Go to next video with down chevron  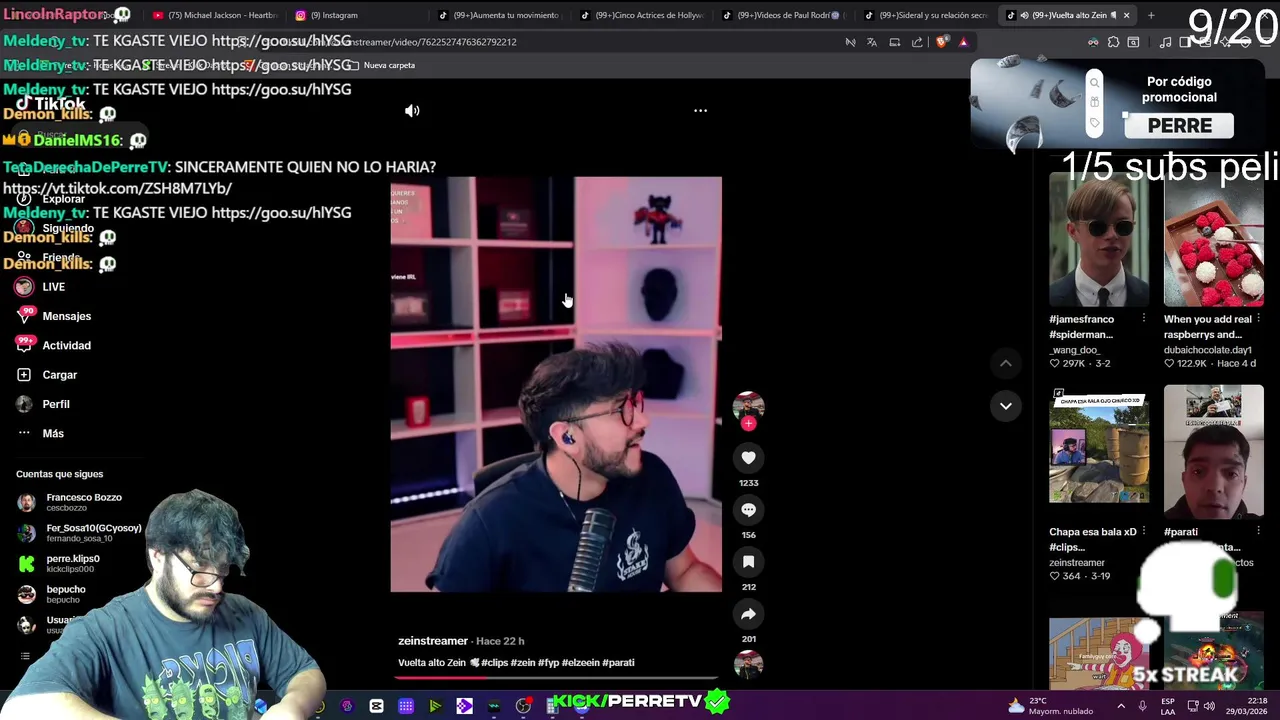click(x=1005, y=406)
